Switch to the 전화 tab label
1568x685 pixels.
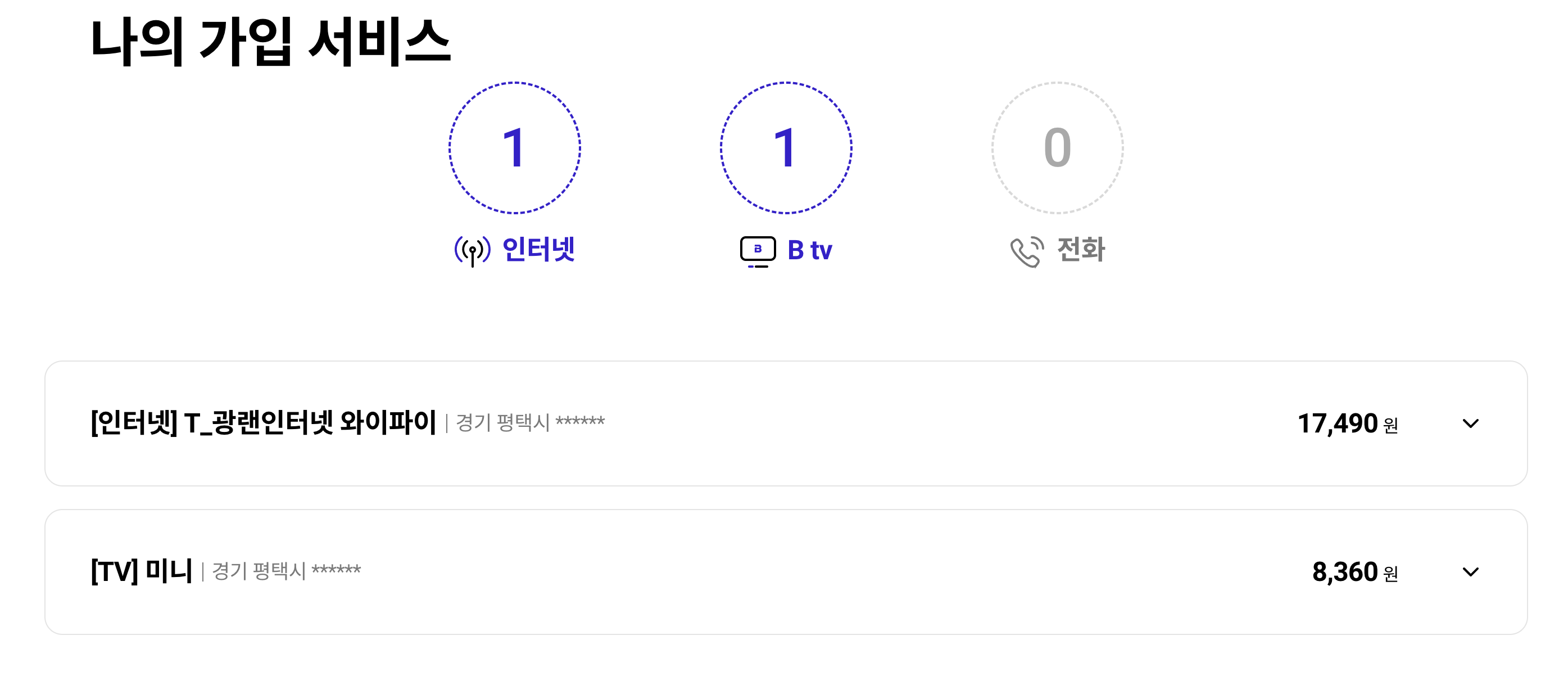point(1081,250)
